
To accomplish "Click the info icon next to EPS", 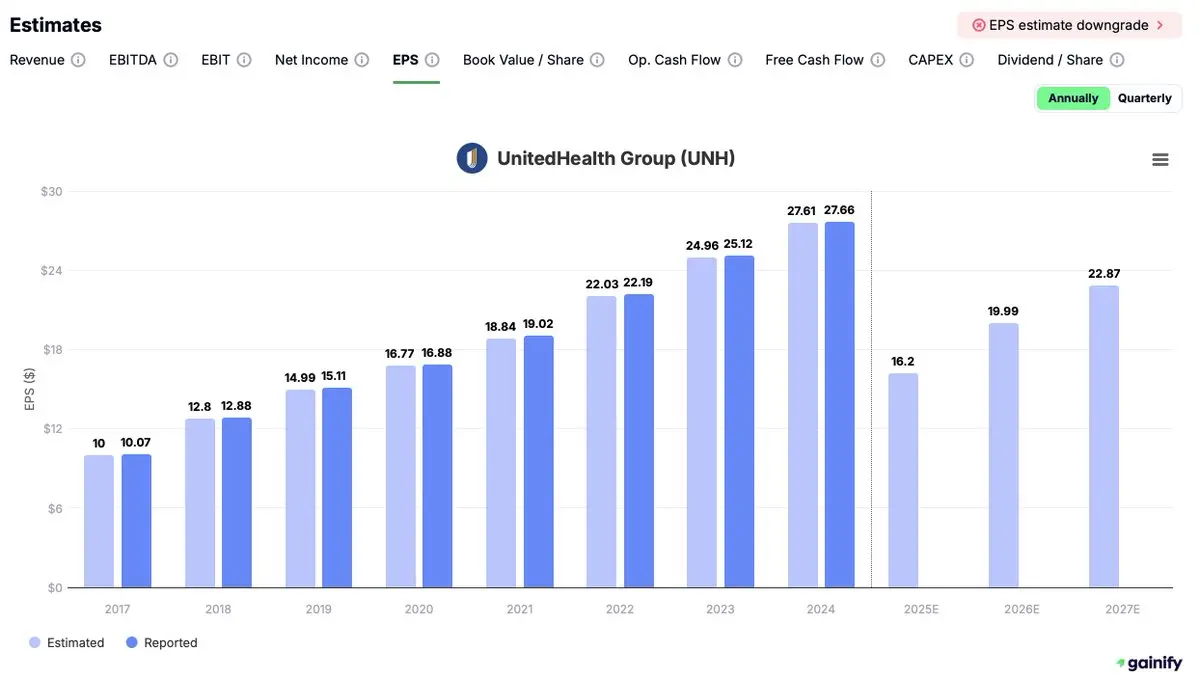I will click(432, 60).
